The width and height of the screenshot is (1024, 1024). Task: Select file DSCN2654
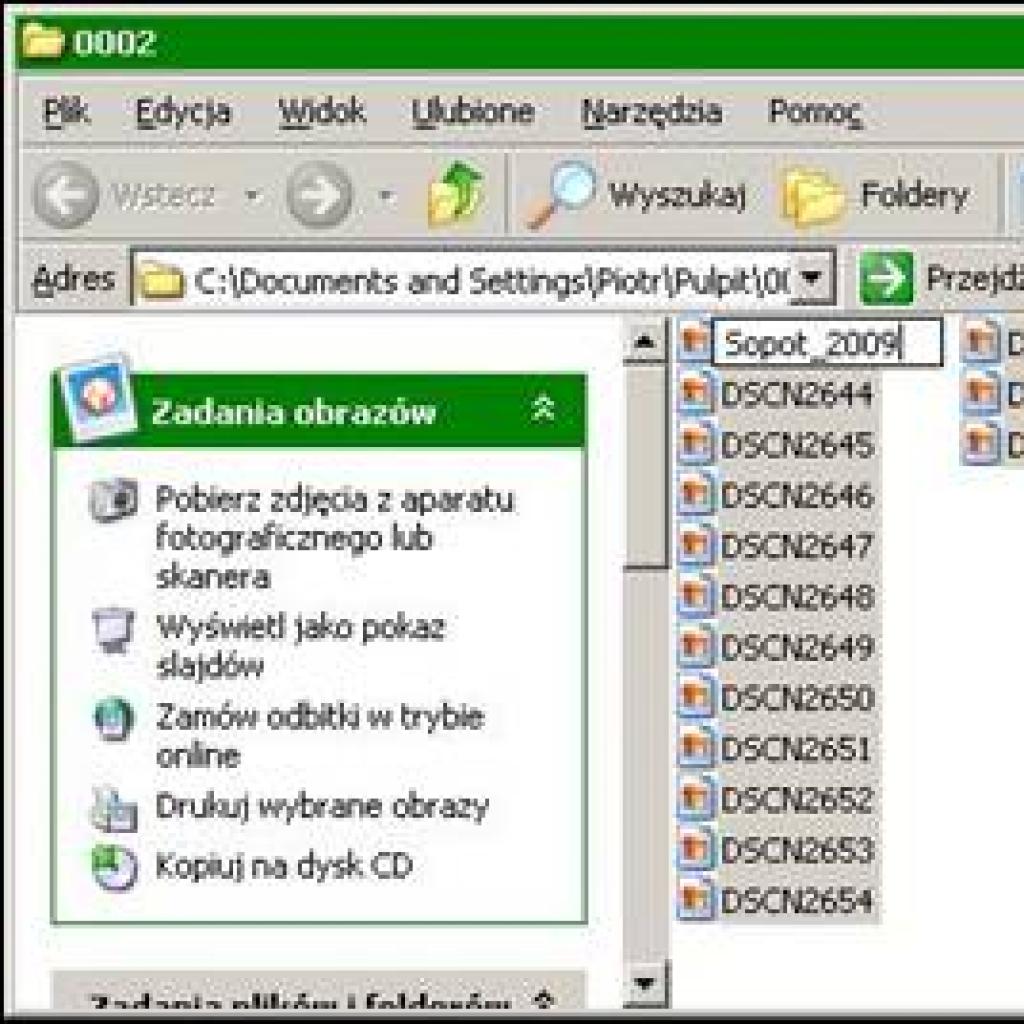tap(797, 901)
